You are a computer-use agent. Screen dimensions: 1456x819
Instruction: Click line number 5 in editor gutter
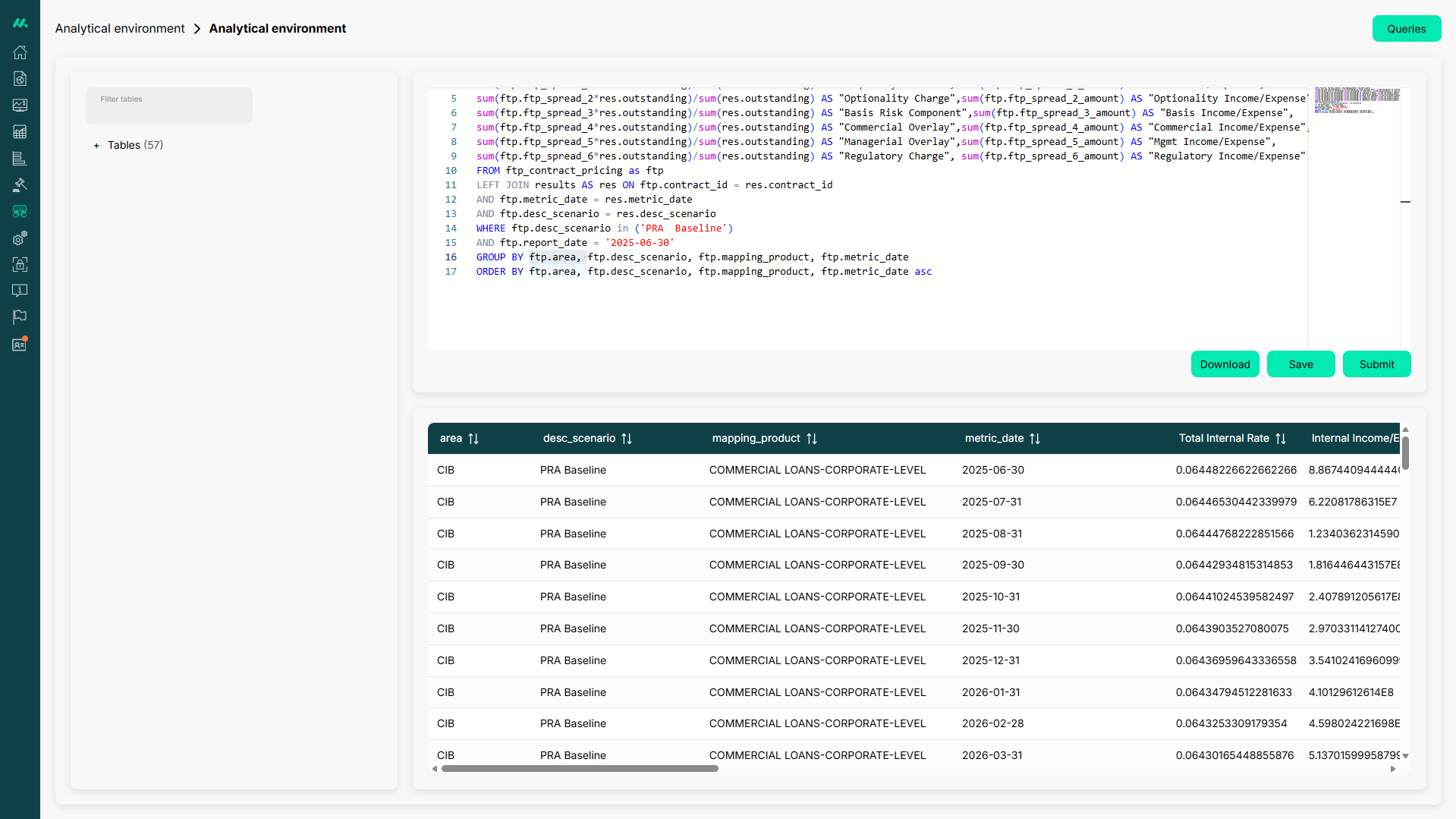click(454, 99)
